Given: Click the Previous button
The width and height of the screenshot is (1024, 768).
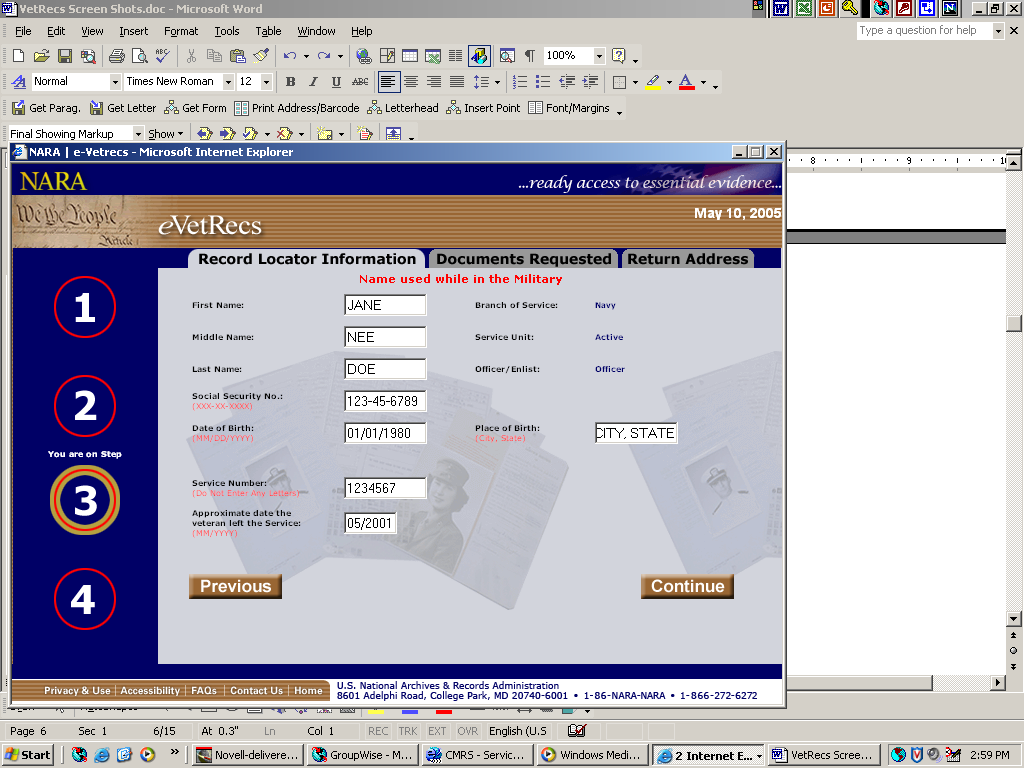Looking at the screenshot, I should [235, 587].
